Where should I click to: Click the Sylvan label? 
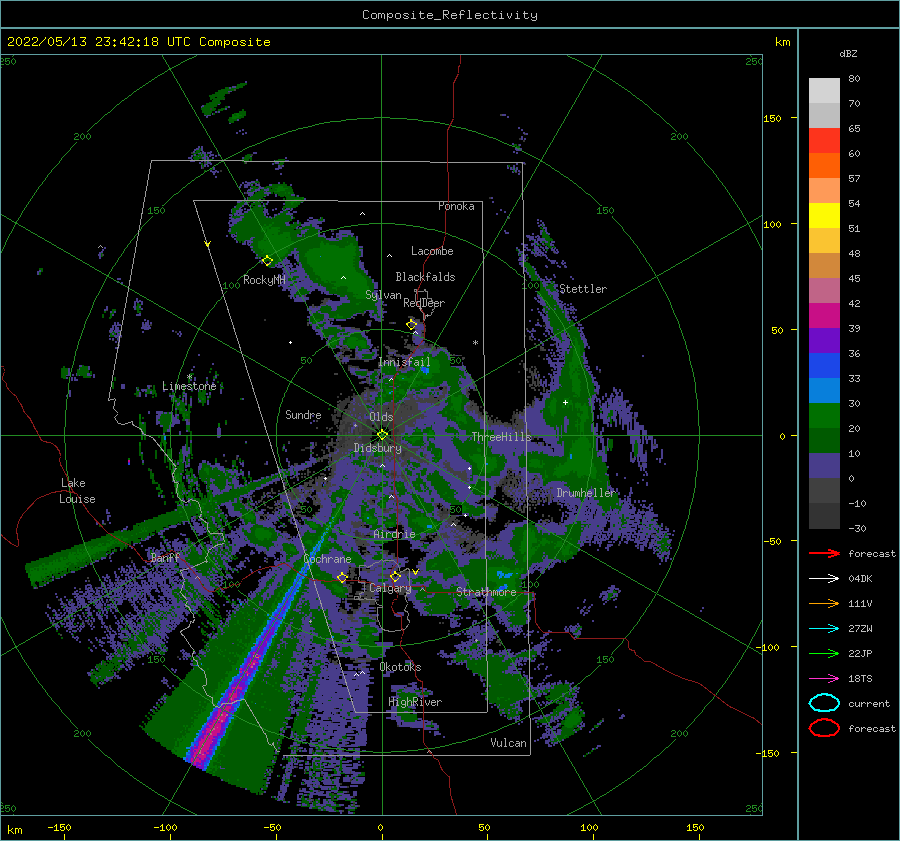383,295
